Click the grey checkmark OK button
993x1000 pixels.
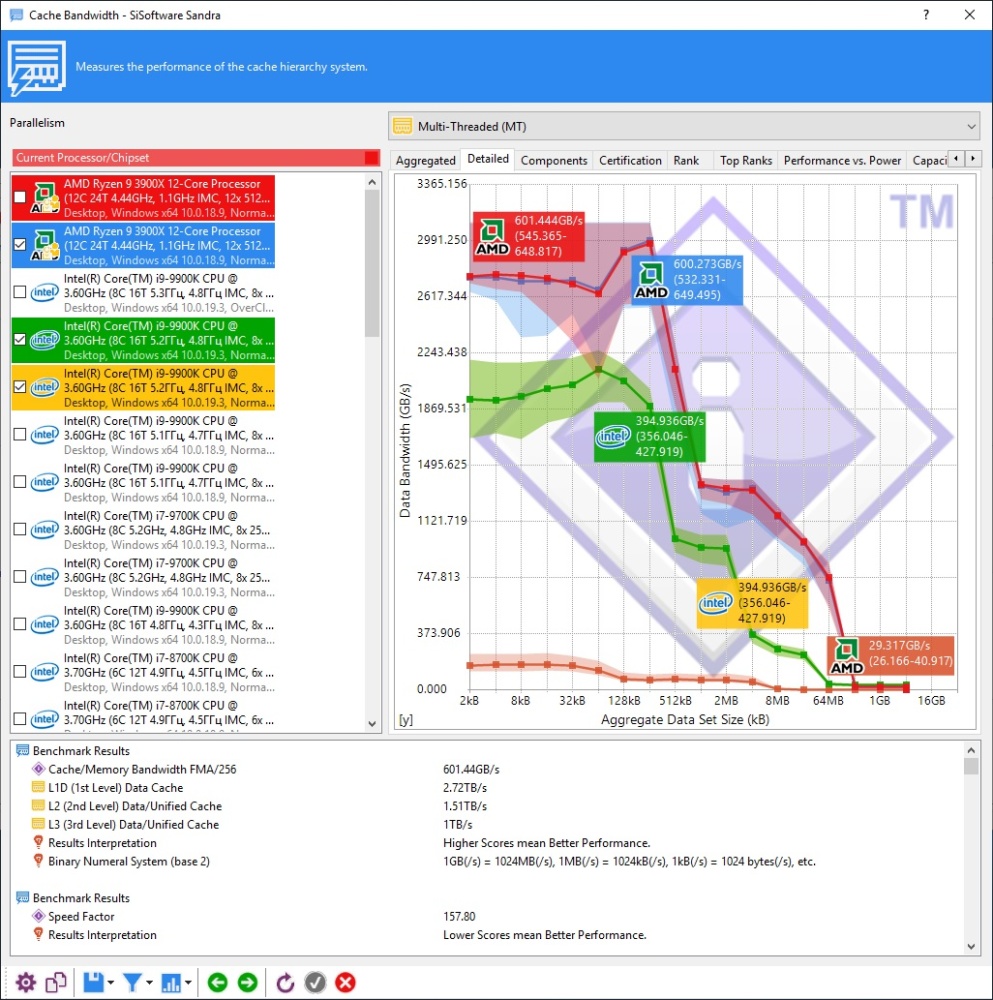tap(315, 982)
